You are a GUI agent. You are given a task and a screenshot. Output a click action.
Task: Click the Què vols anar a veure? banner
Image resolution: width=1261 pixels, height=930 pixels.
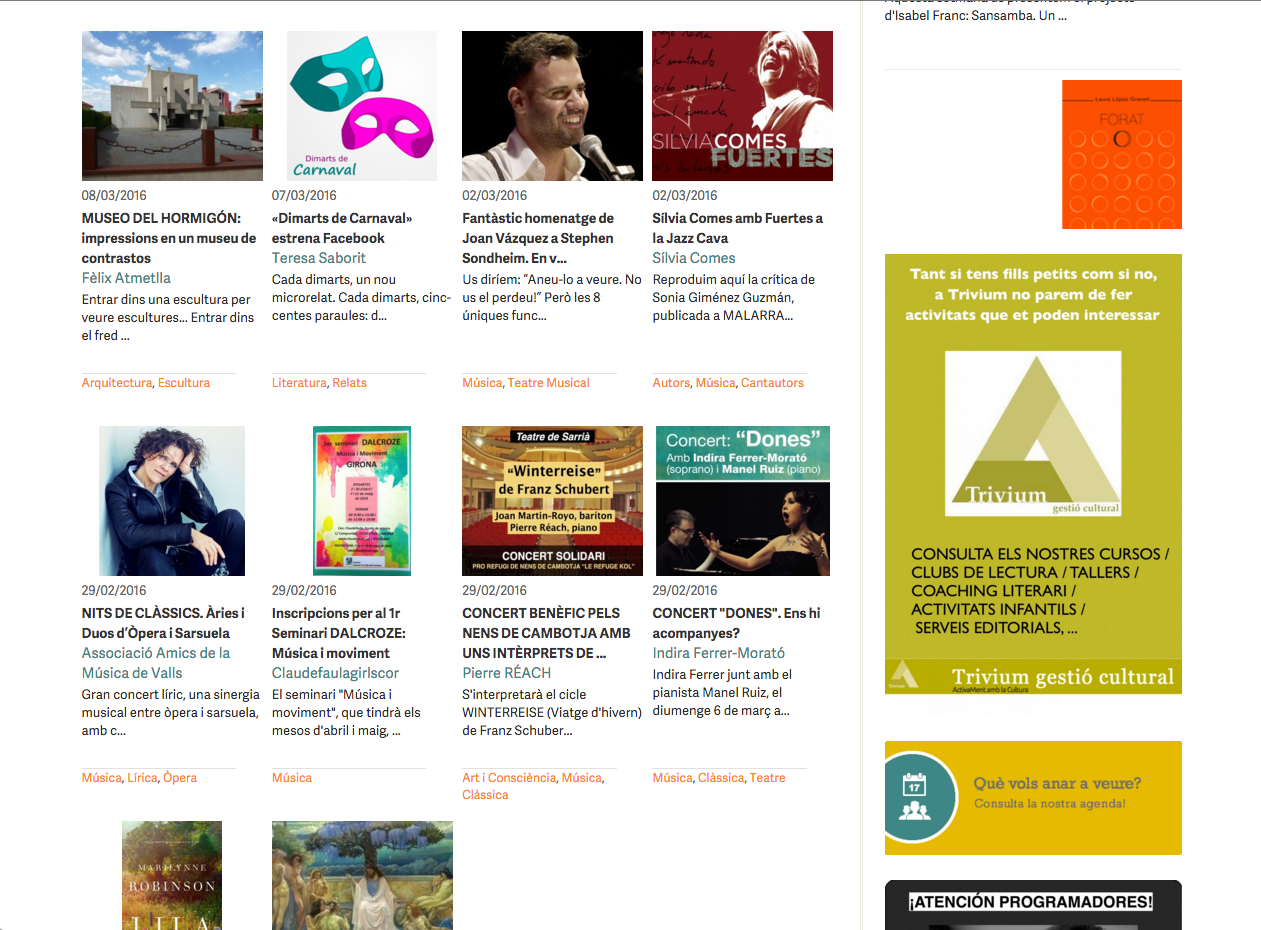tap(1033, 798)
